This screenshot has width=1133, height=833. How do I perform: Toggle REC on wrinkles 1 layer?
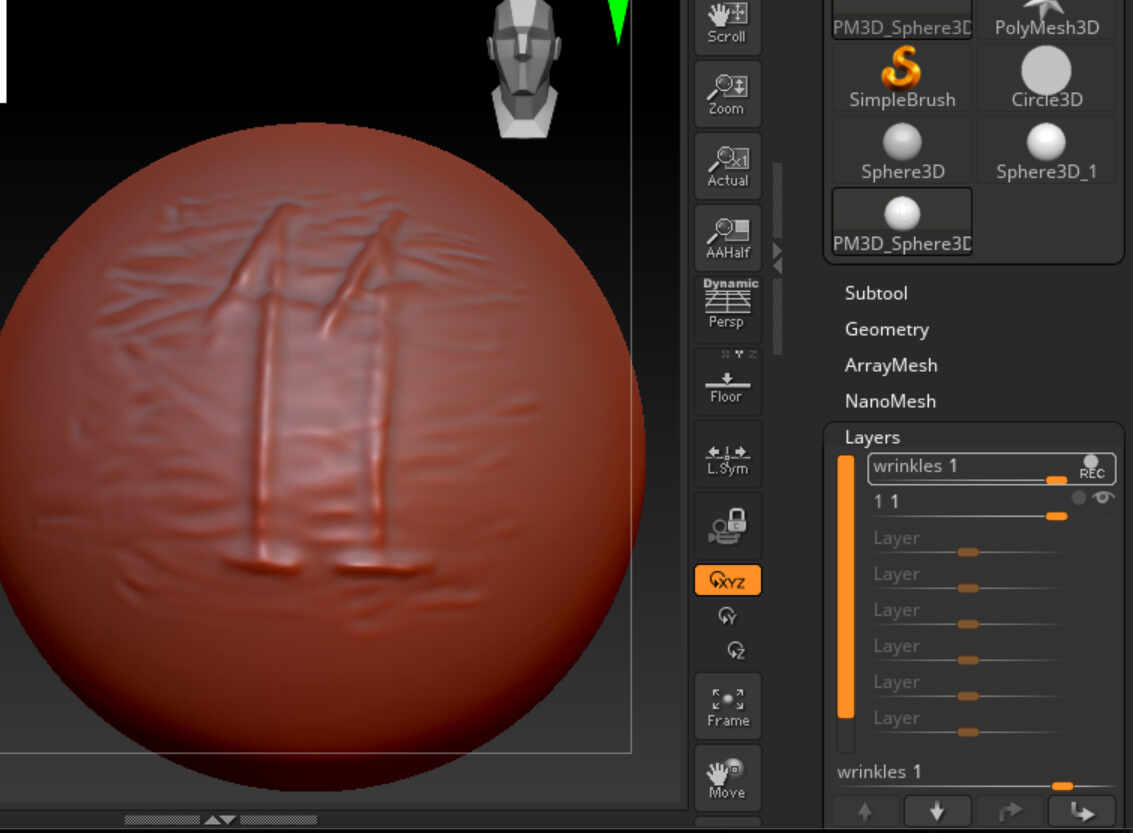(x=1091, y=467)
